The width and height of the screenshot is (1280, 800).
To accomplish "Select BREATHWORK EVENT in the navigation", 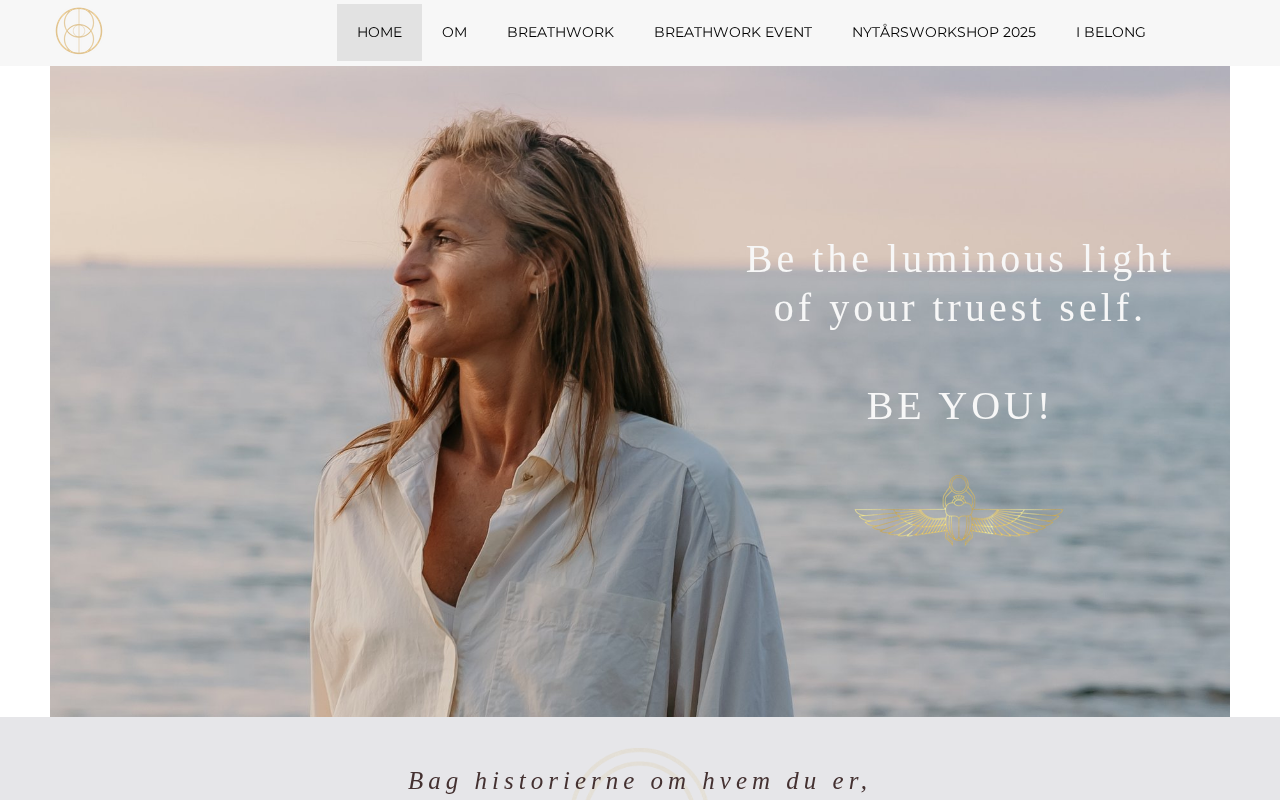I will pyautogui.click(x=733, y=32).
